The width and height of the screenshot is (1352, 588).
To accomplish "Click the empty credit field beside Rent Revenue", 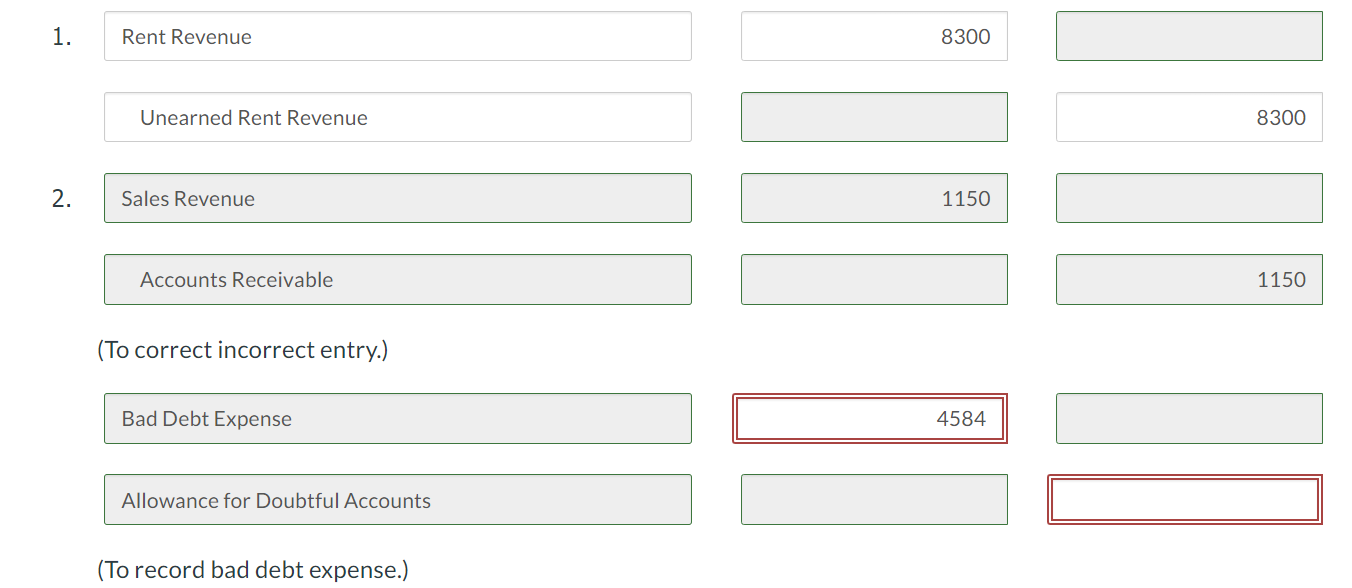I will click(1189, 36).
